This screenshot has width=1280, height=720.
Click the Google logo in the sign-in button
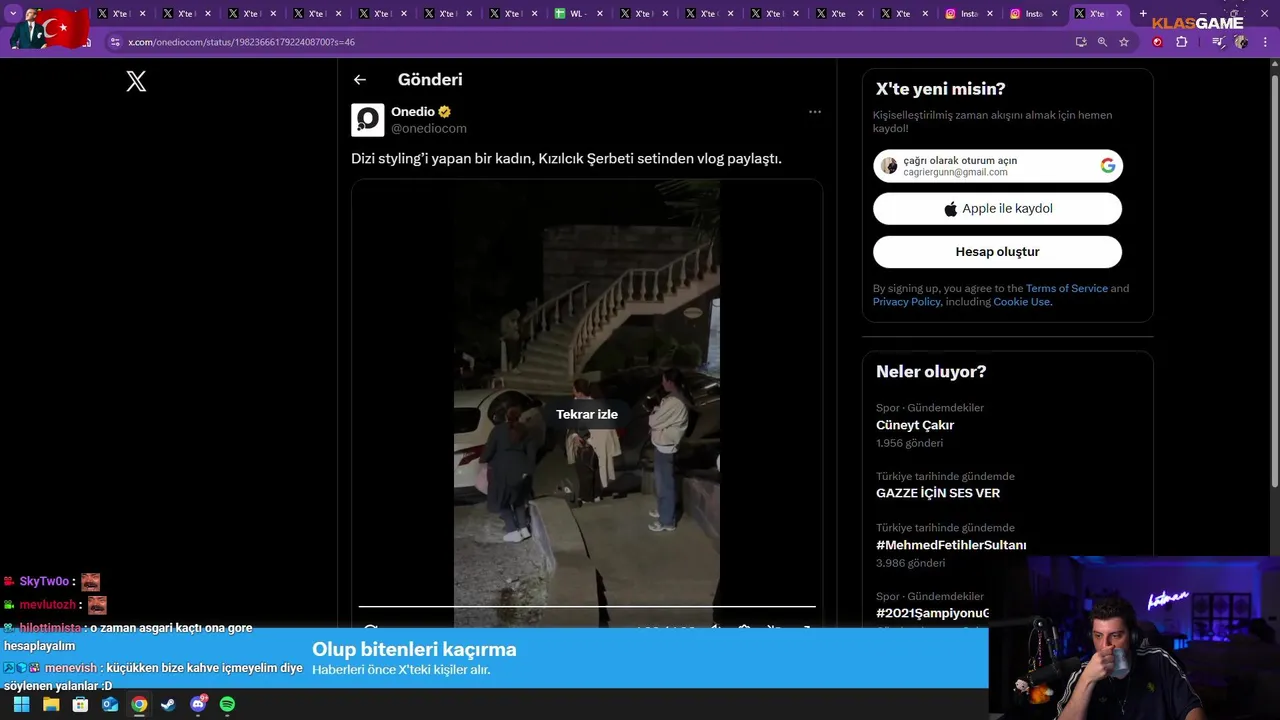[1108, 166]
